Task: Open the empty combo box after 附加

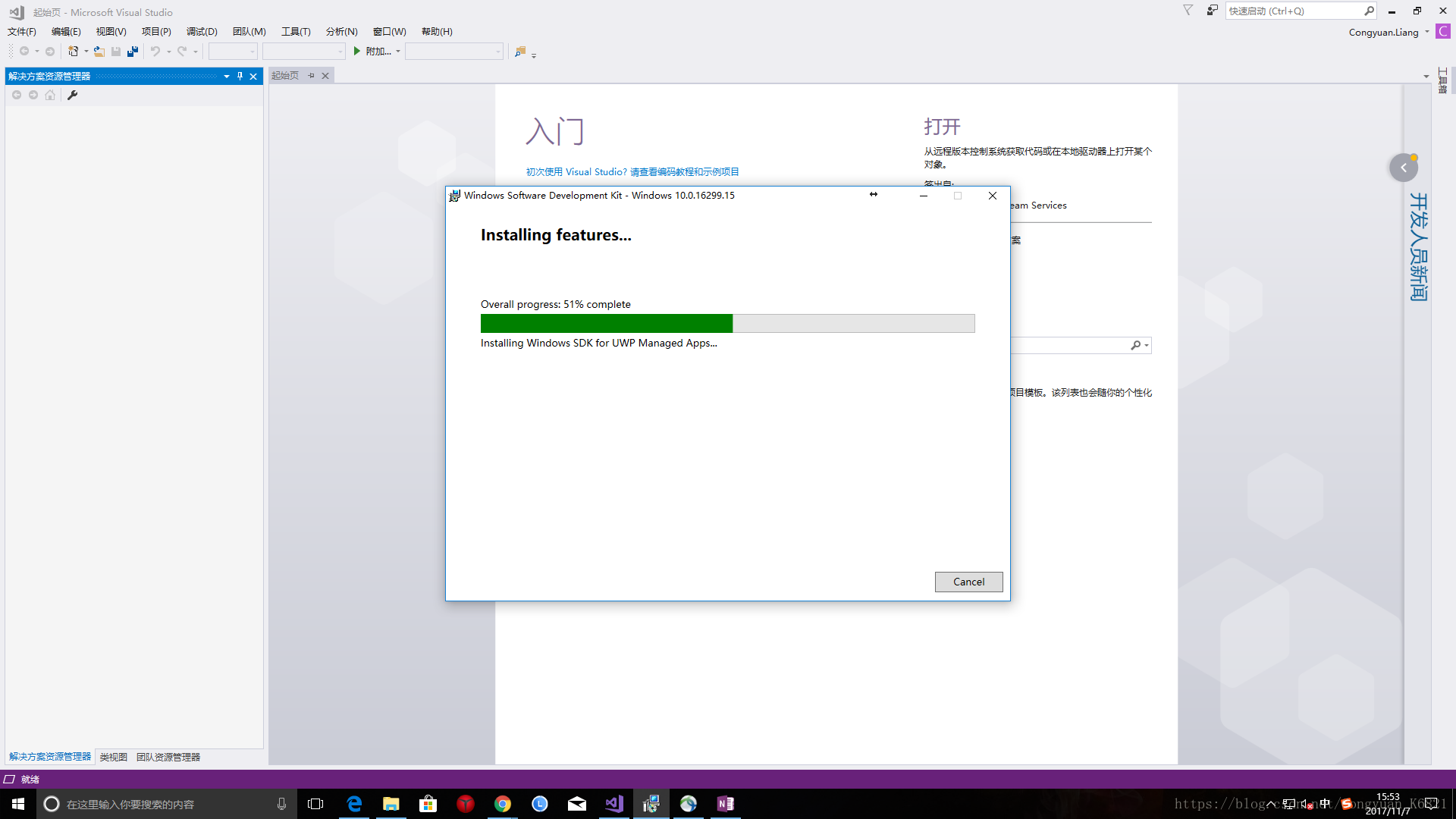Action: tap(454, 51)
